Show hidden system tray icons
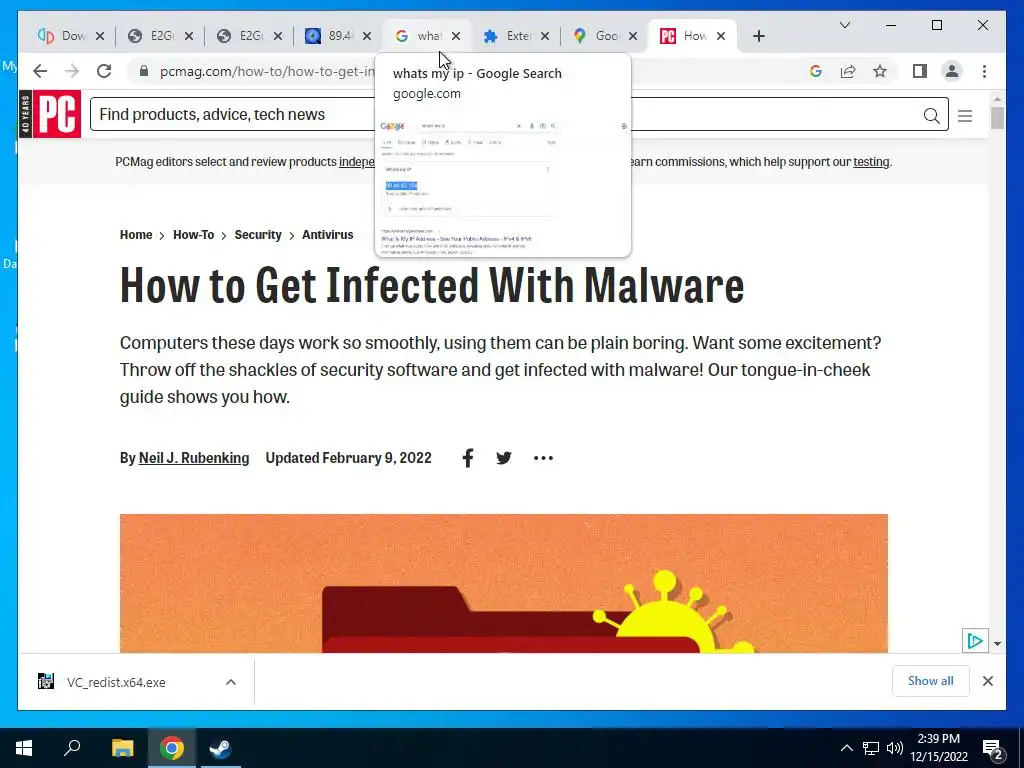This screenshot has width=1024, height=768. pyautogui.click(x=846, y=748)
